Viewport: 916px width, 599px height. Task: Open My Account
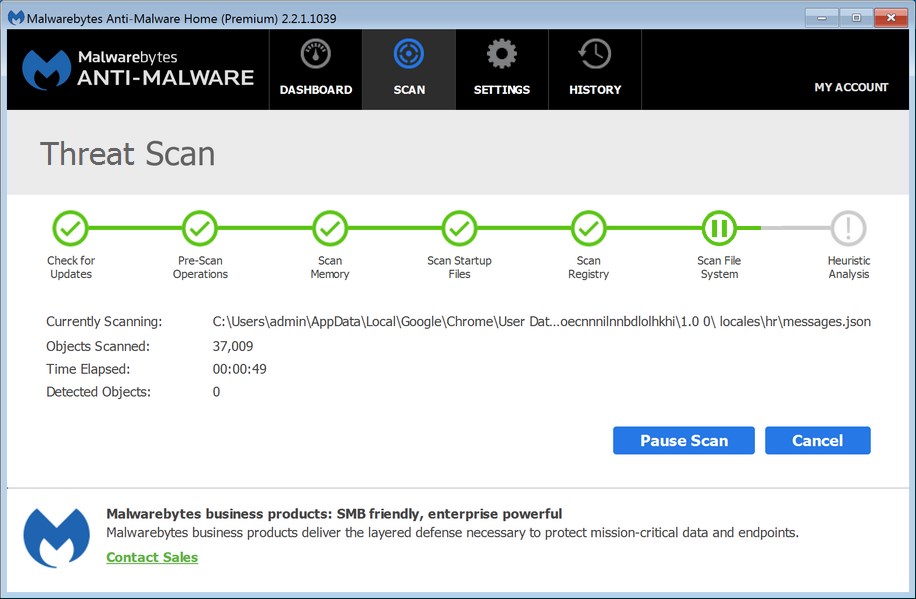click(x=851, y=87)
